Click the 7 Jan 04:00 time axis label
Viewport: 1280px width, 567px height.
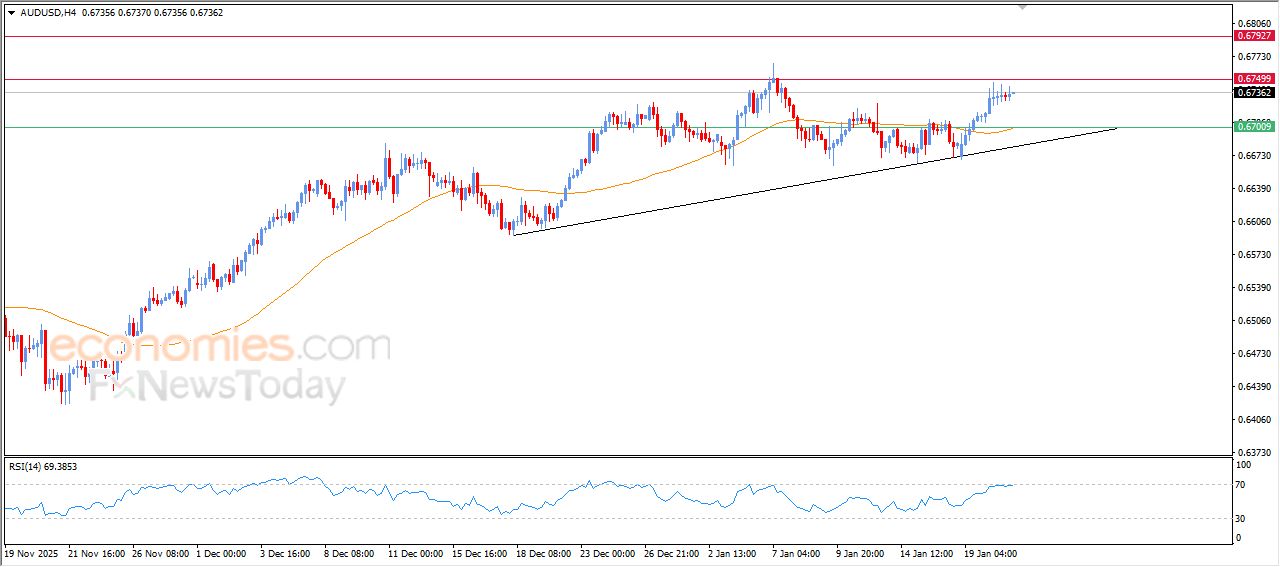pyautogui.click(x=798, y=552)
